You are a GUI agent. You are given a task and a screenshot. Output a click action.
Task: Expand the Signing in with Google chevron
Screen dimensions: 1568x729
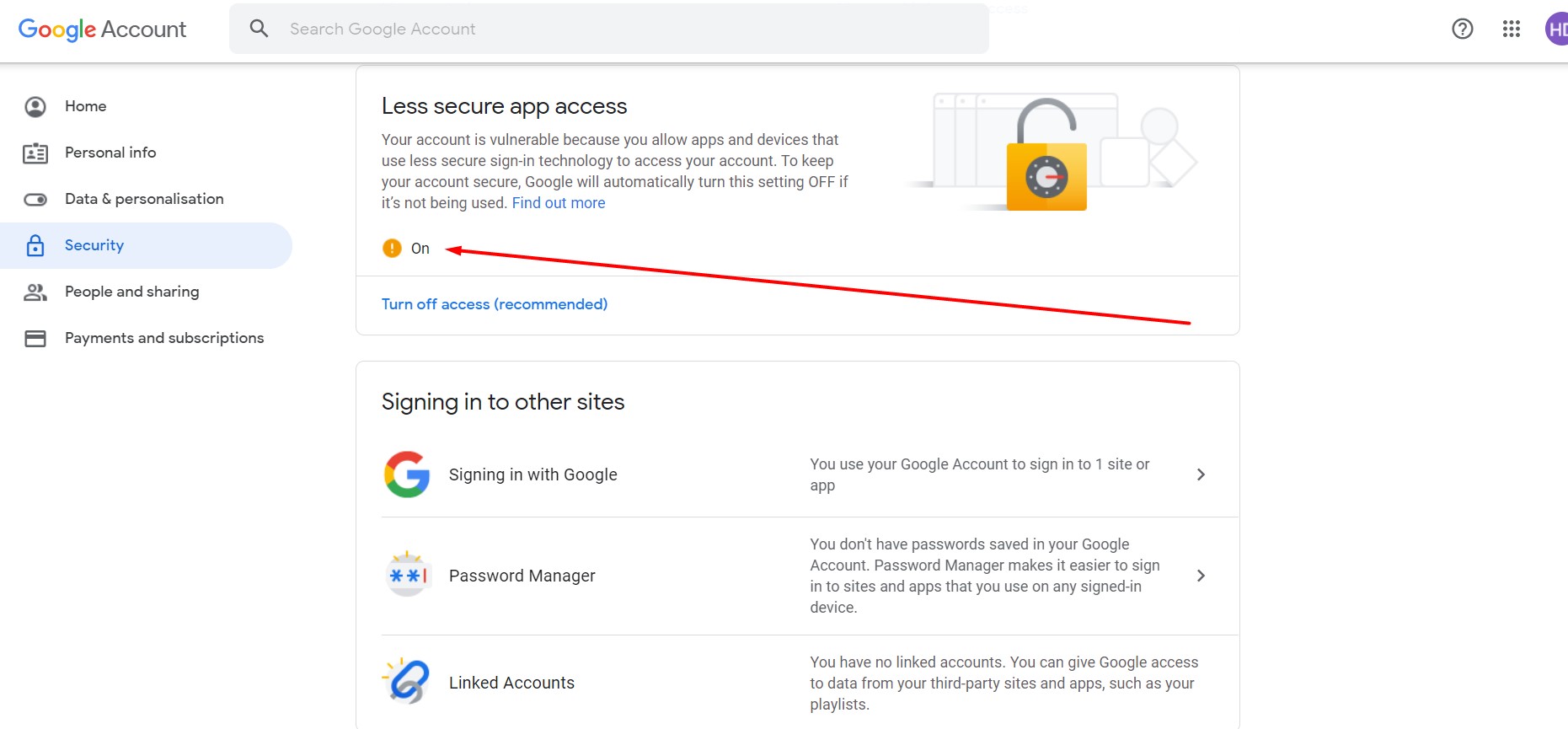pos(1201,474)
